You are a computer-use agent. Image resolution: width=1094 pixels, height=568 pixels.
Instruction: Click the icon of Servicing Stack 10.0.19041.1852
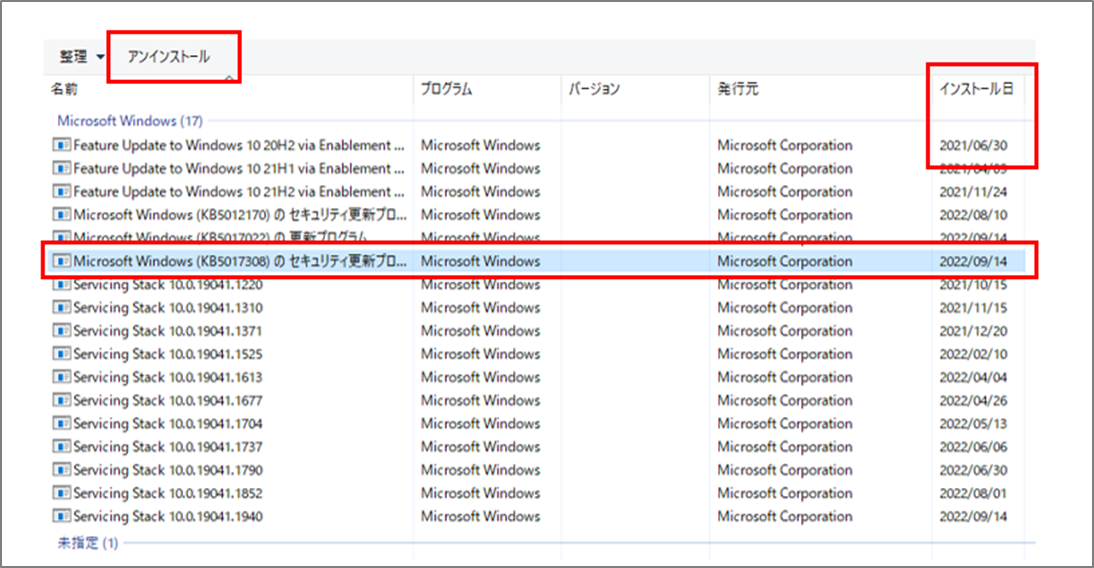[x=62, y=493]
